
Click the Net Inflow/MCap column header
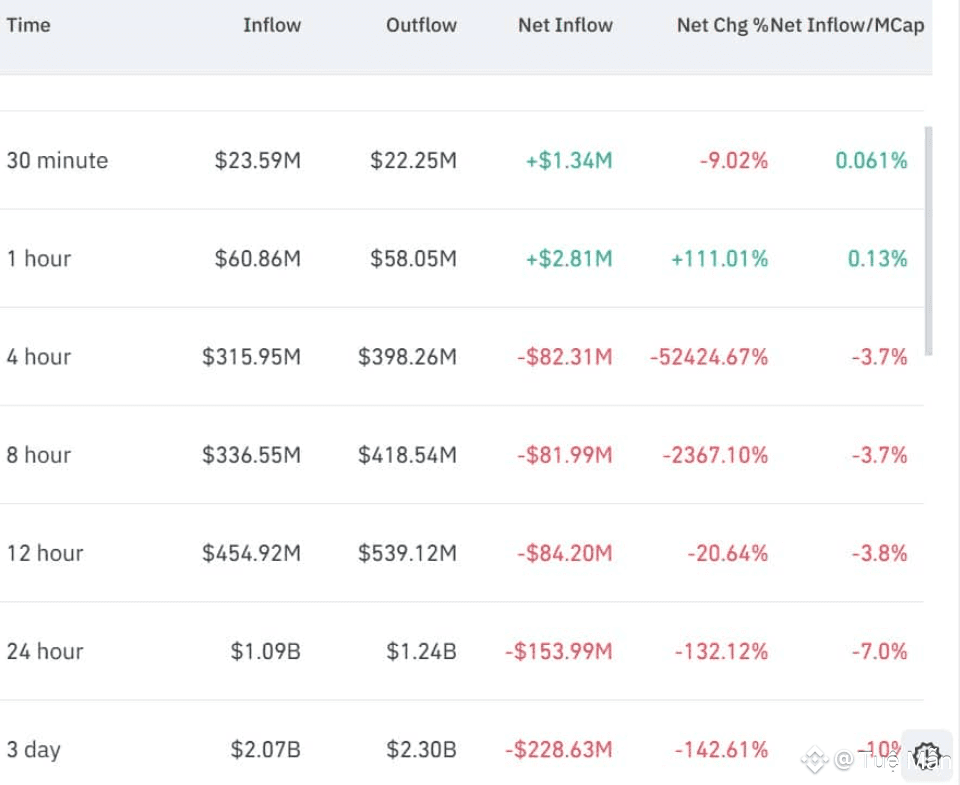848,25
